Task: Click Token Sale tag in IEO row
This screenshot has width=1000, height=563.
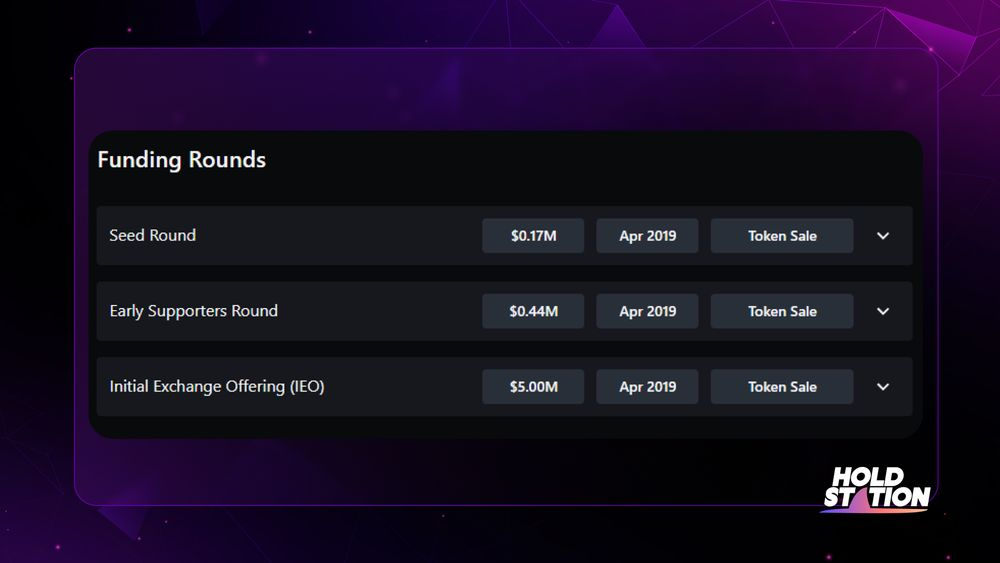Action: click(782, 386)
